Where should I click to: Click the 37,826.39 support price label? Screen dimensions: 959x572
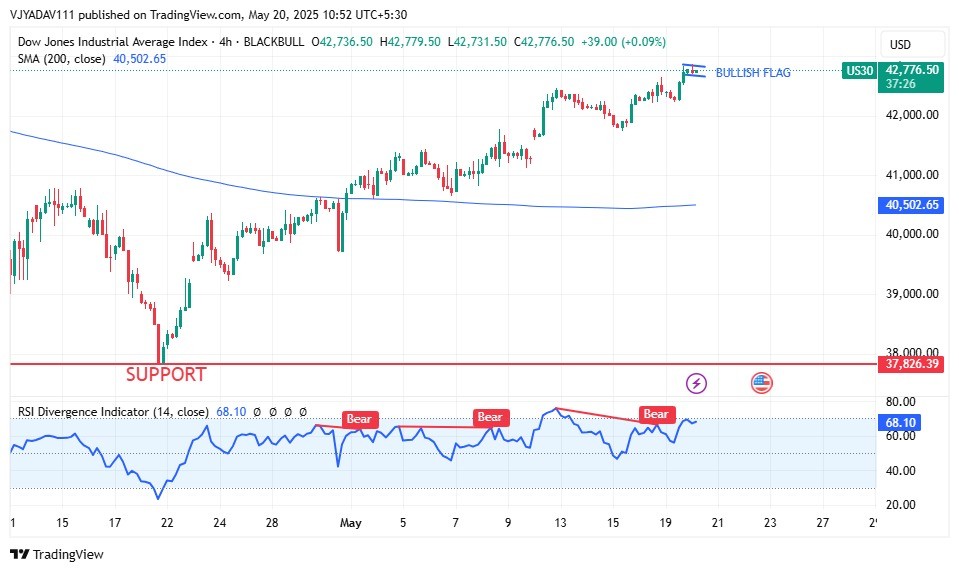[x=911, y=364]
